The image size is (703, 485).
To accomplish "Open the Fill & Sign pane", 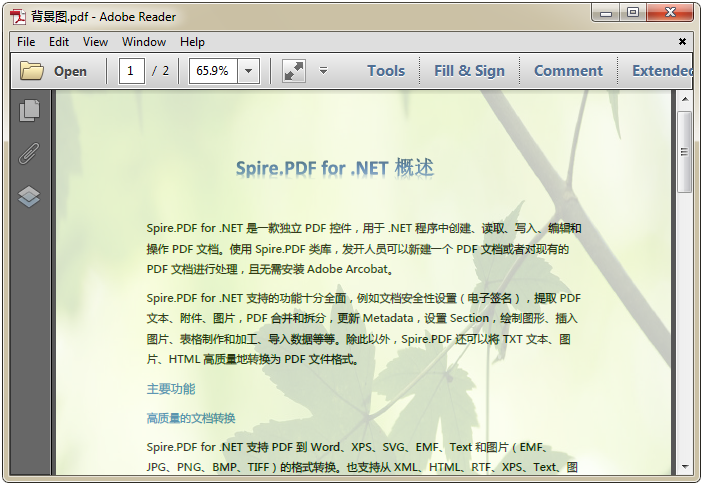I will [469, 71].
